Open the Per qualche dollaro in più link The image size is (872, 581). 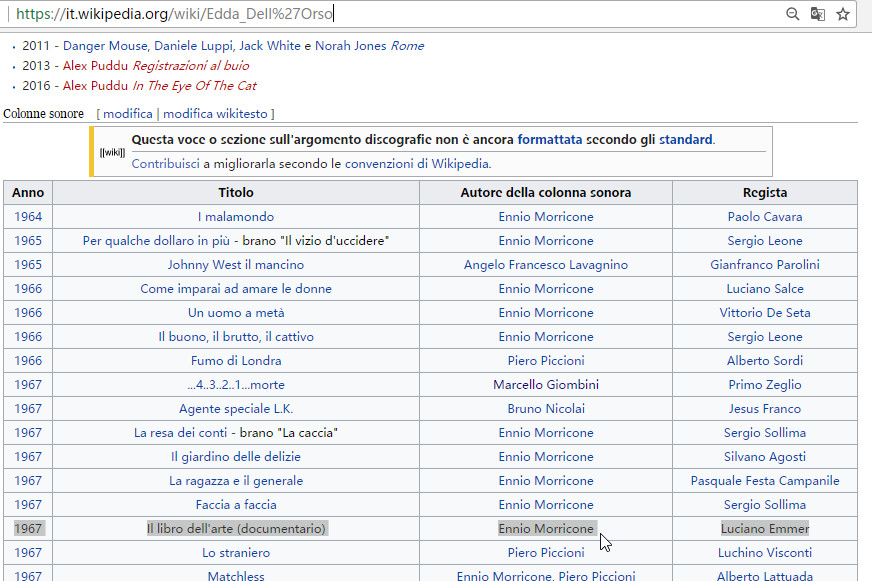pos(156,241)
